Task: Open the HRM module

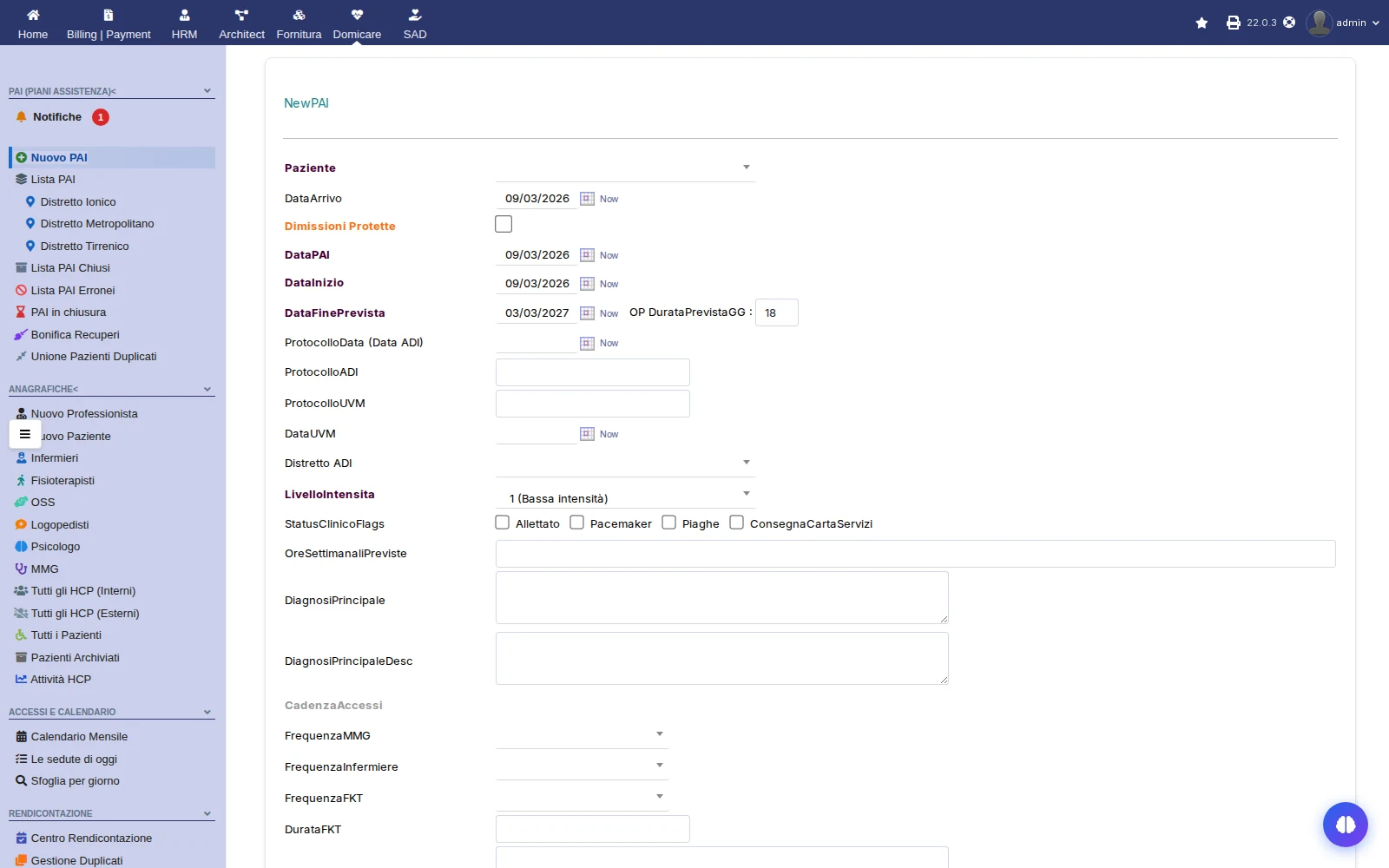Action: (184, 23)
